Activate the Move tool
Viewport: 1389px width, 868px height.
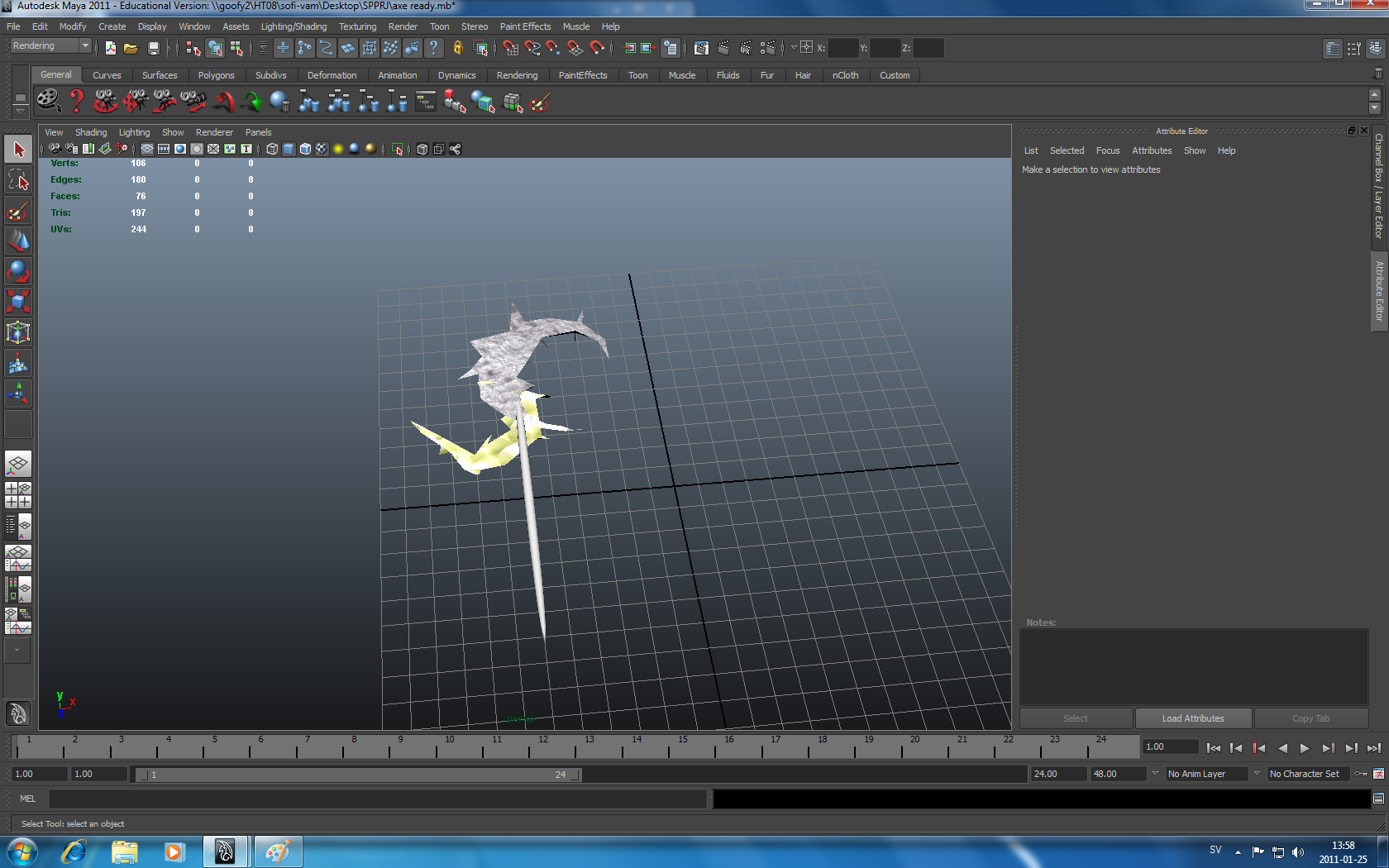pos(18,241)
